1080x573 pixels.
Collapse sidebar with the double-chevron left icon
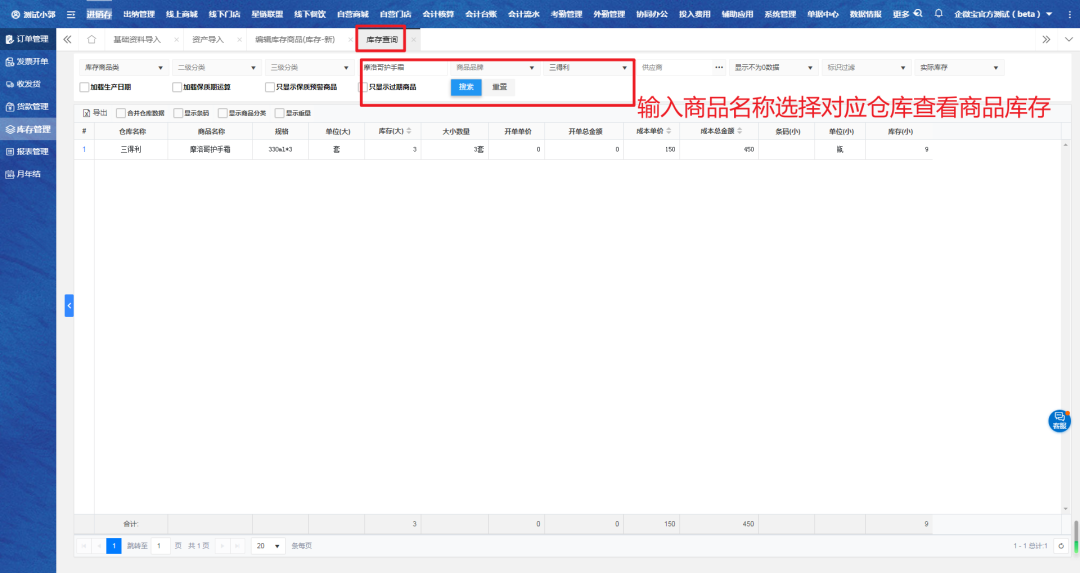click(67, 39)
